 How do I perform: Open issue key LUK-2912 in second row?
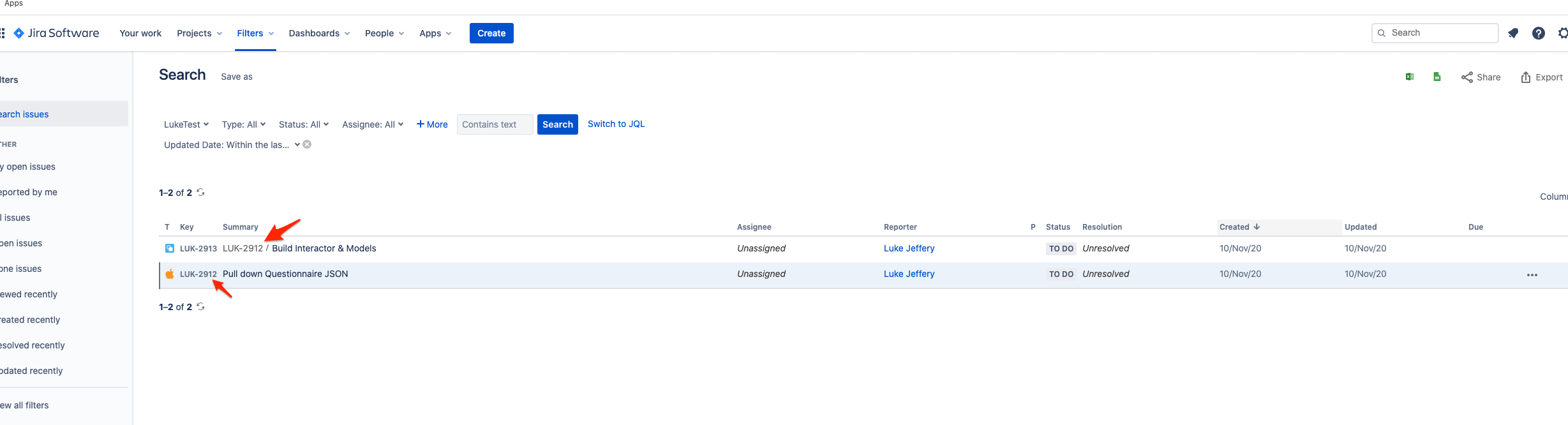pyautogui.click(x=198, y=274)
